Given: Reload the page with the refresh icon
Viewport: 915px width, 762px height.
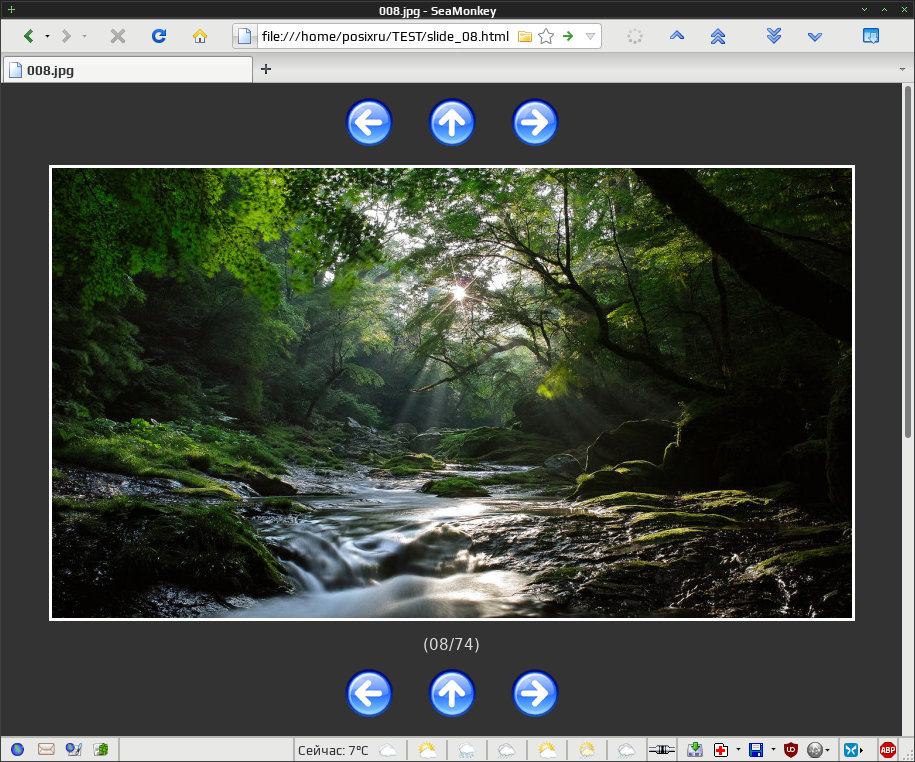Looking at the screenshot, I should tap(159, 36).
